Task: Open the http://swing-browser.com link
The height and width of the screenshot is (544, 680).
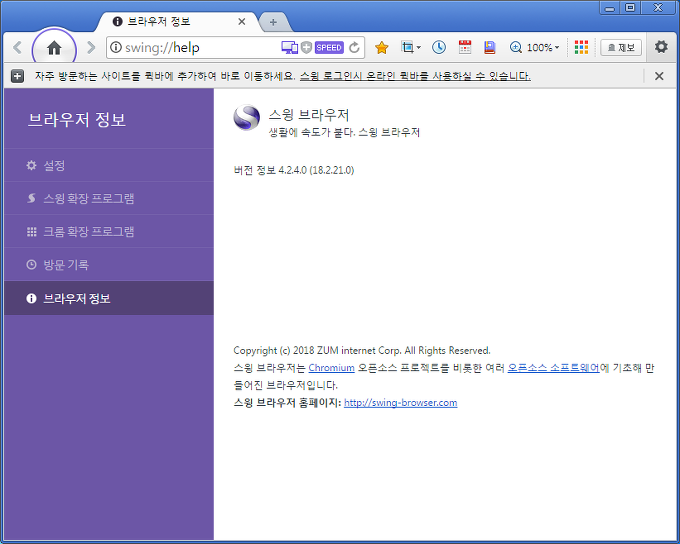Action: click(x=400, y=403)
